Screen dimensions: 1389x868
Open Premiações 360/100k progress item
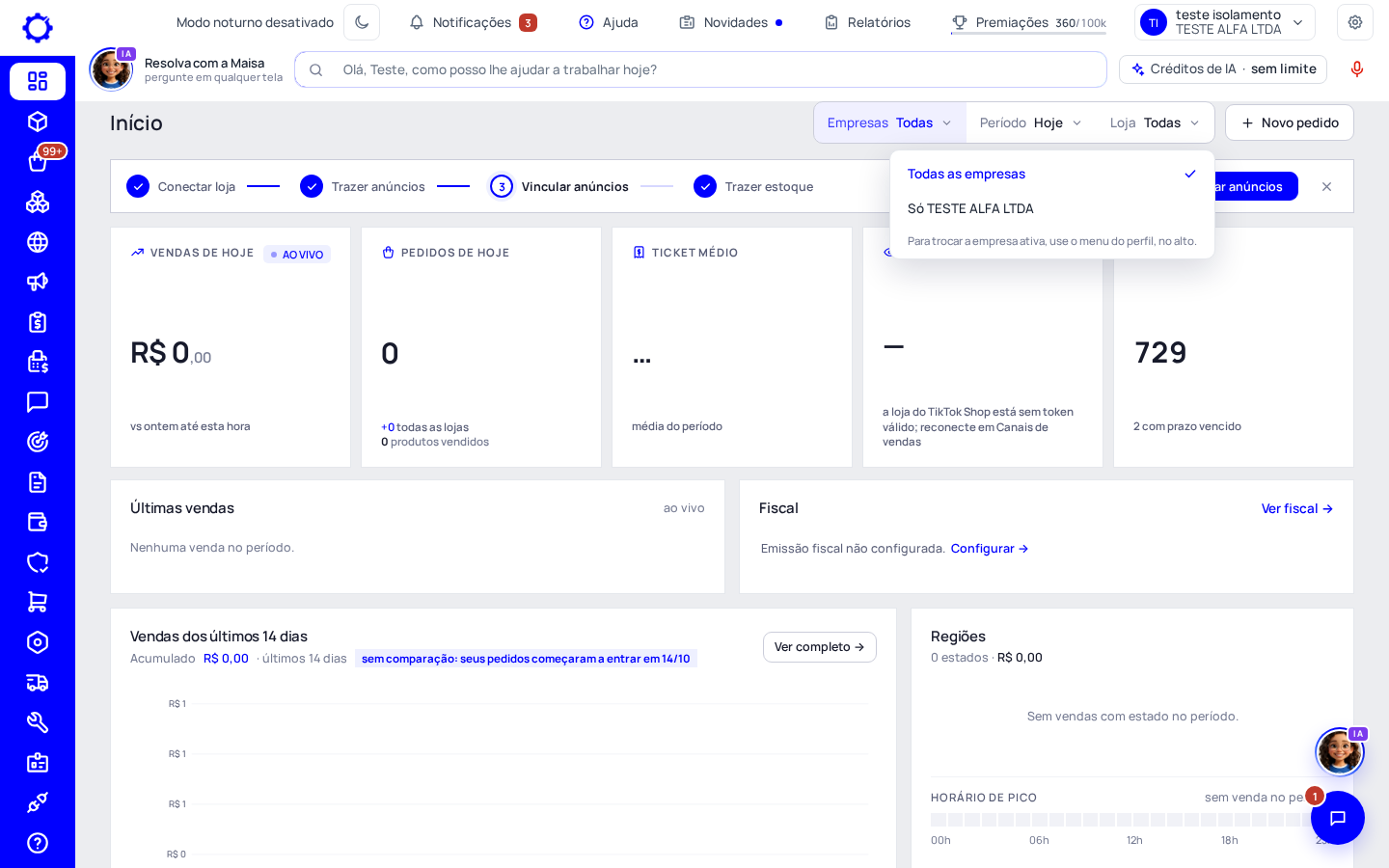click(1028, 22)
